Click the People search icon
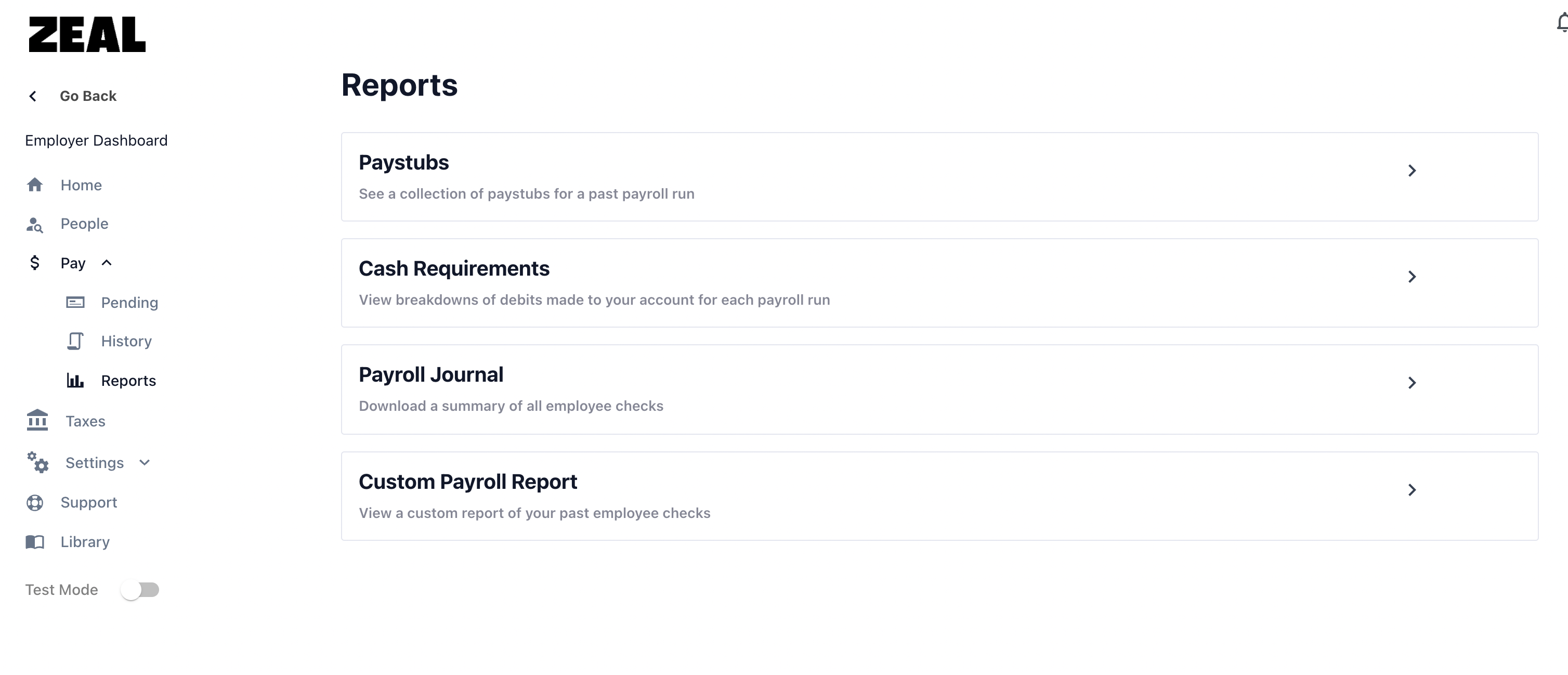This screenshot has width=1568, height=675. (35, 225)
